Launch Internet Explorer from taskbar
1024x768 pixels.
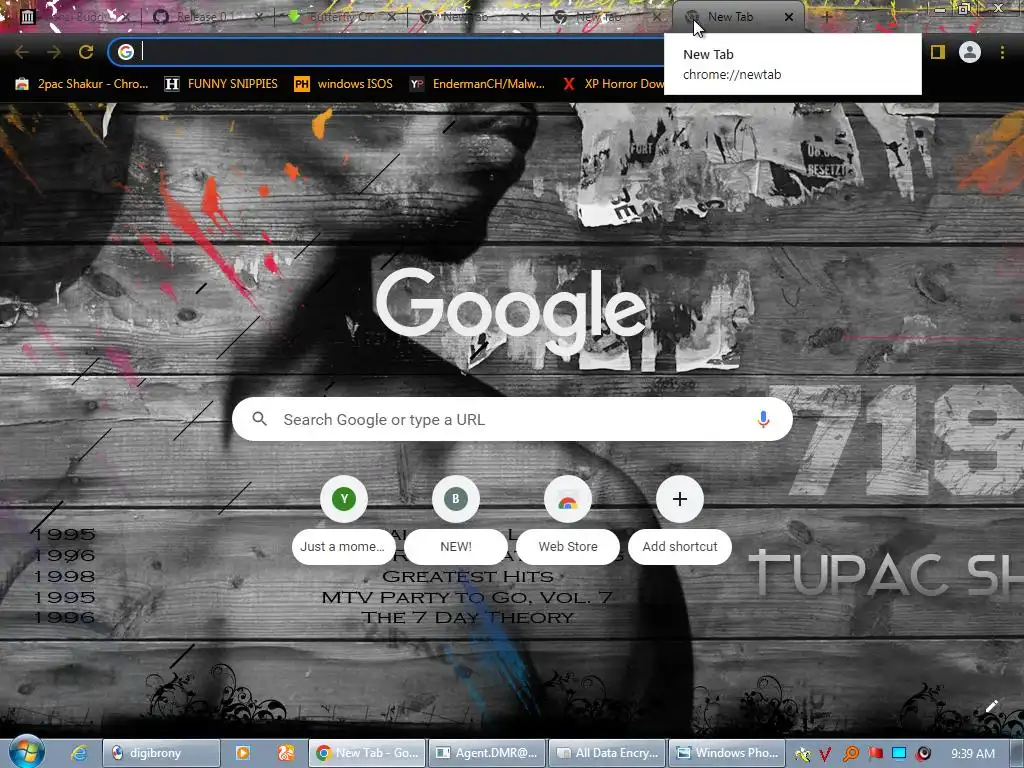(79, 753)
